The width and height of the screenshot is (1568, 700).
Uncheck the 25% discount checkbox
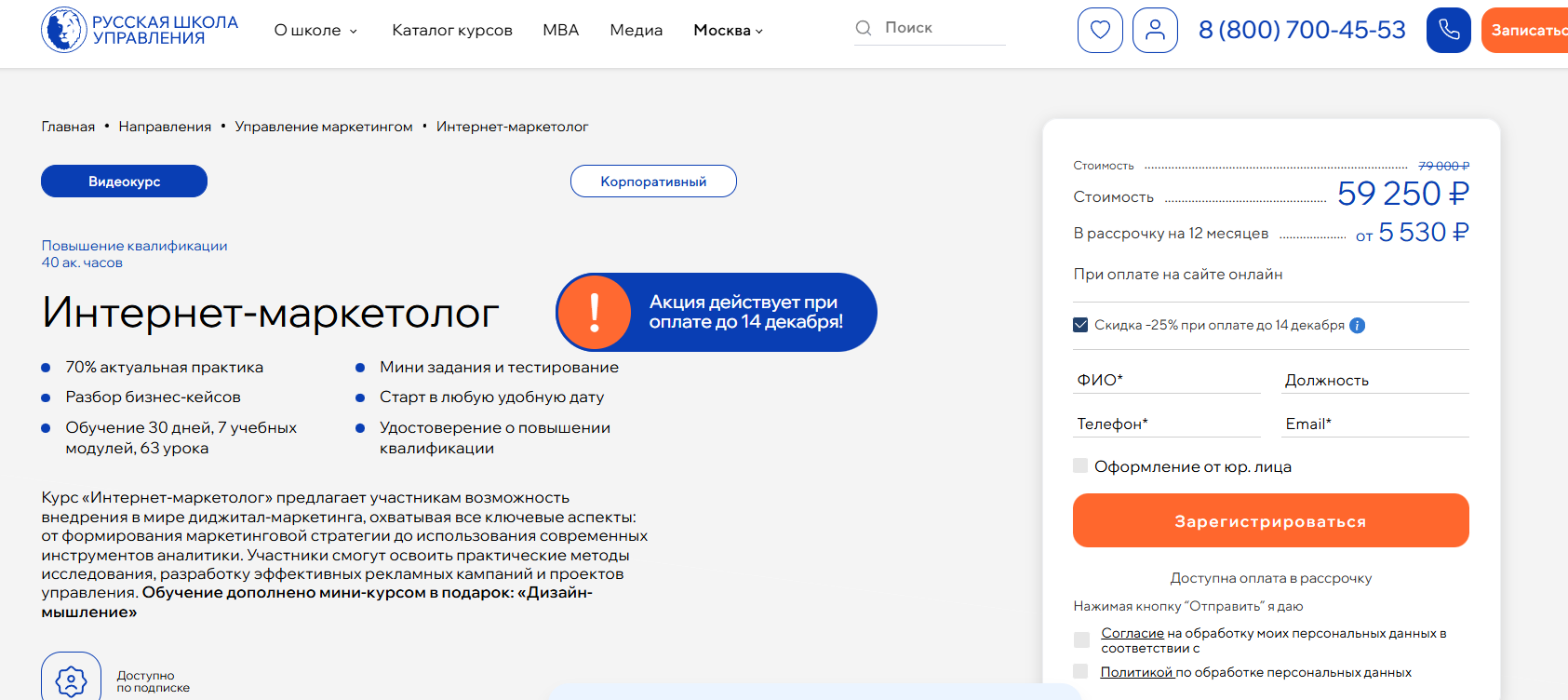coord(1080,325)
